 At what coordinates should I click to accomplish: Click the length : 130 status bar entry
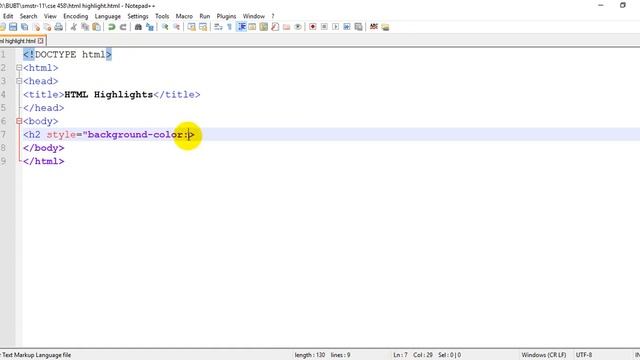(310, 355)
